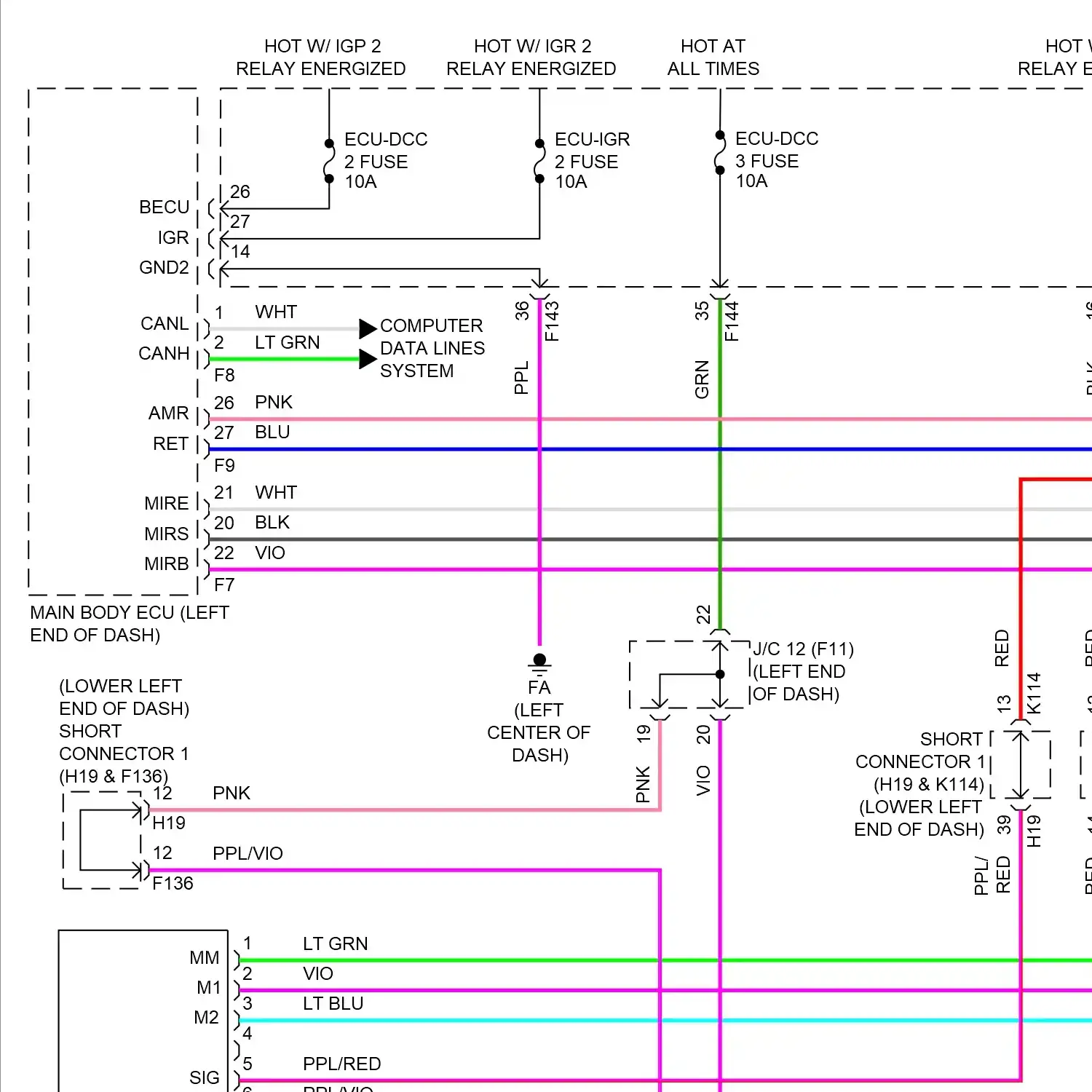Click the "SIG" terminal label
Image resolution: width=1092 pixels, height=1092 pixels.
(205, 1078)
